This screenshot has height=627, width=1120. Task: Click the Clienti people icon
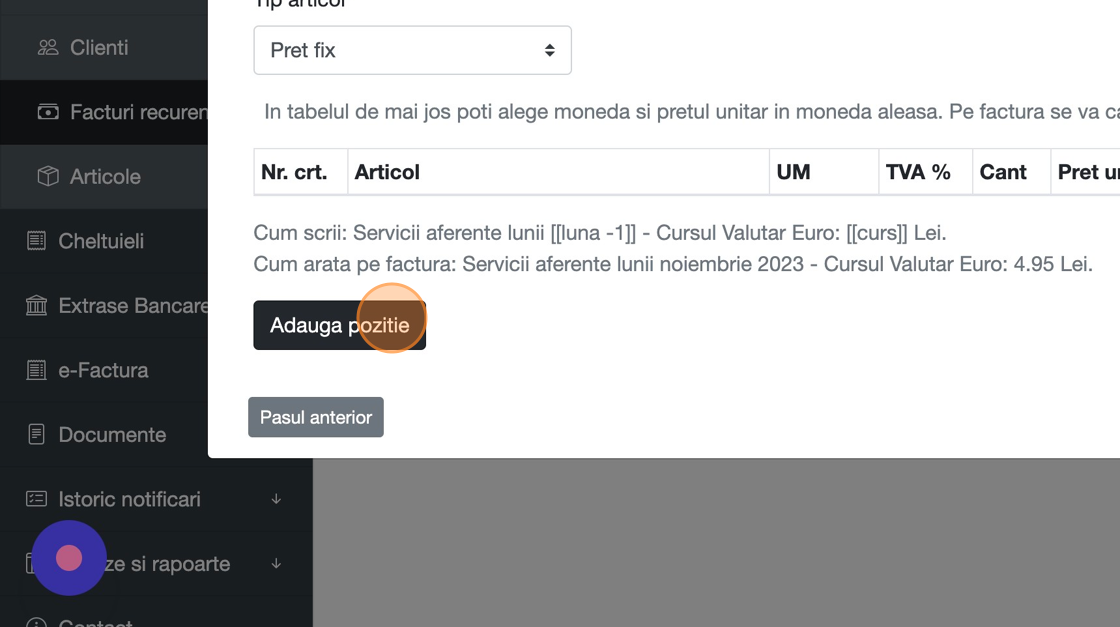(x=47, y=48)
